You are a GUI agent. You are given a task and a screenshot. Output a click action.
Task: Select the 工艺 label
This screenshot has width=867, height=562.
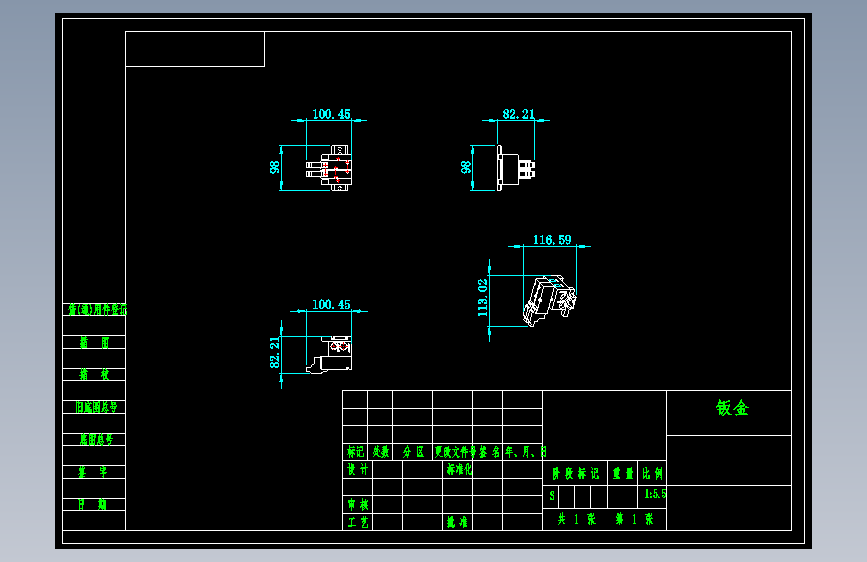coord(358,522)
